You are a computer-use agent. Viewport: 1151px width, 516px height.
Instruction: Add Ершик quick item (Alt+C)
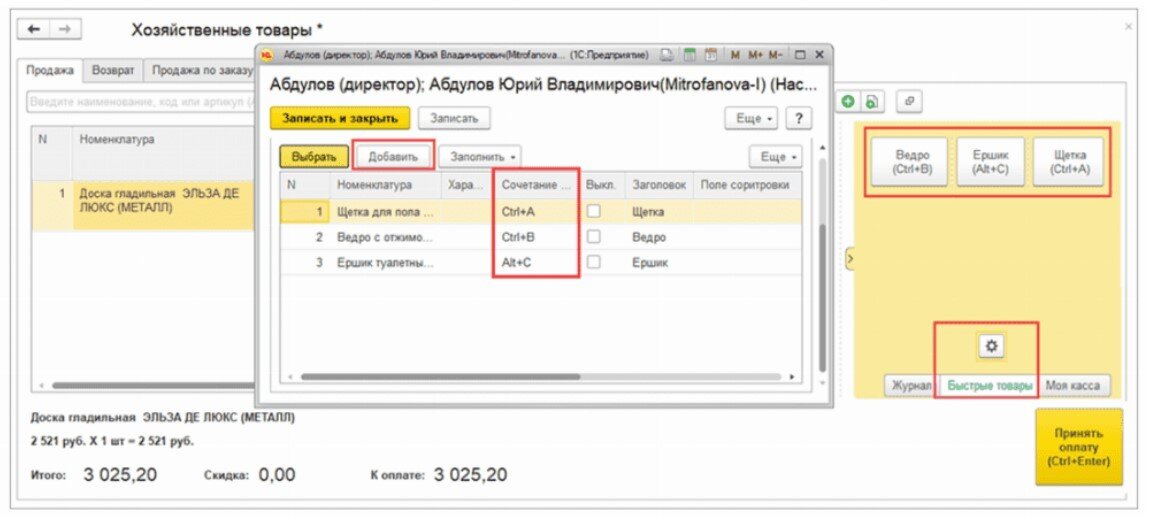pyautogui.click(x=991, y=161)
